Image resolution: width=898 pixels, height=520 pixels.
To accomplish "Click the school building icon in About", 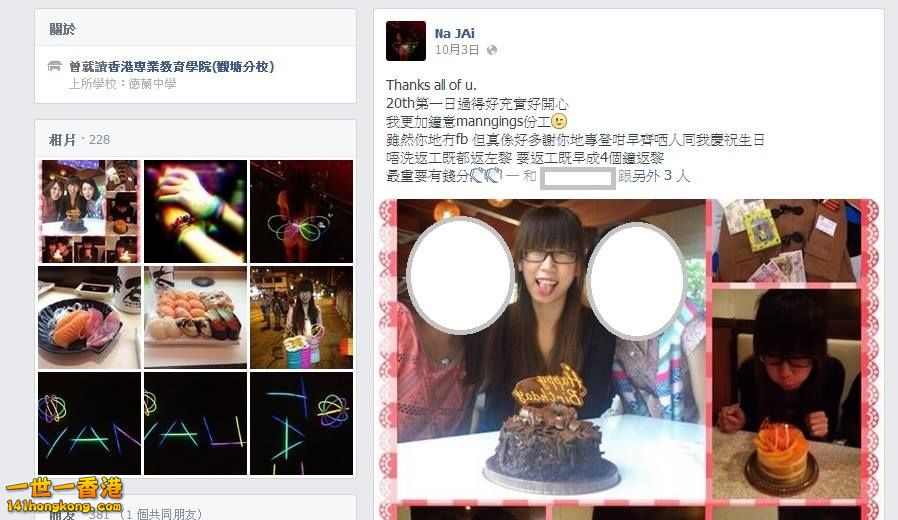I will pos(54,66).
